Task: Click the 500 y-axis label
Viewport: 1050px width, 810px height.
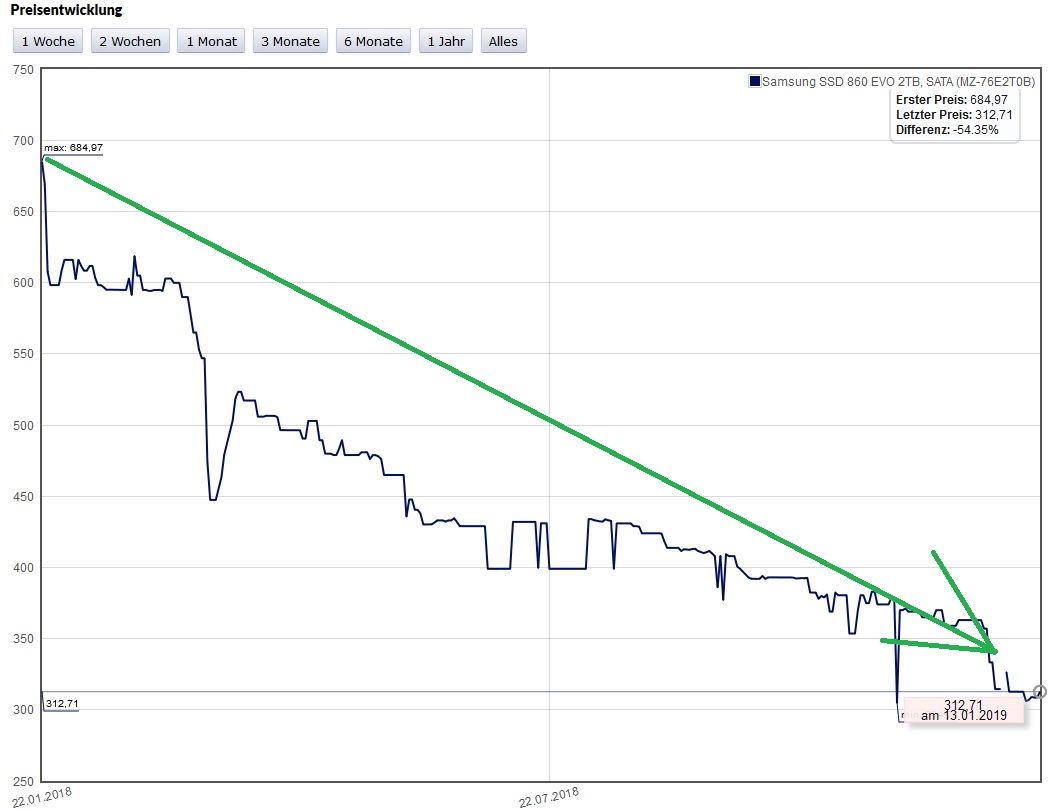Action: click(23, 426)
